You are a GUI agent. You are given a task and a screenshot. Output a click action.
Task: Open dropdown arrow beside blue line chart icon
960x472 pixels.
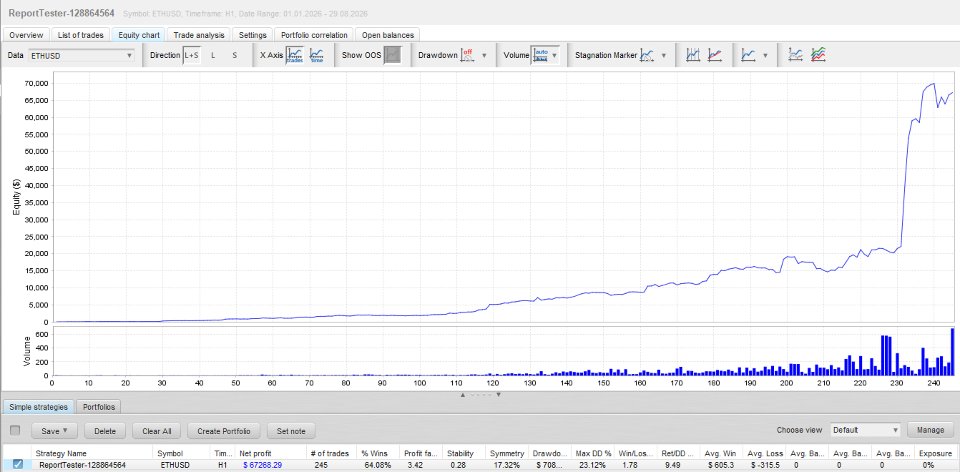(x=765, y=55)
